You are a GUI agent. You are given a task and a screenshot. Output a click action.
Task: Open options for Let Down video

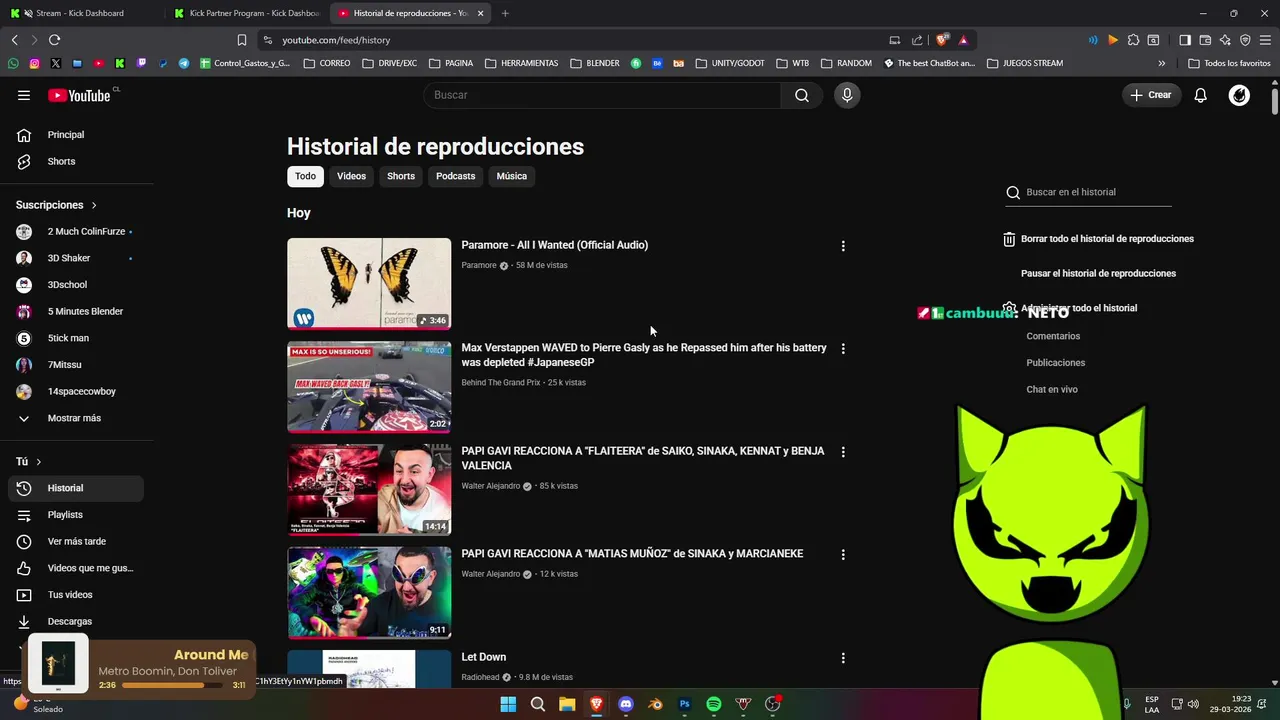[843, 658]
